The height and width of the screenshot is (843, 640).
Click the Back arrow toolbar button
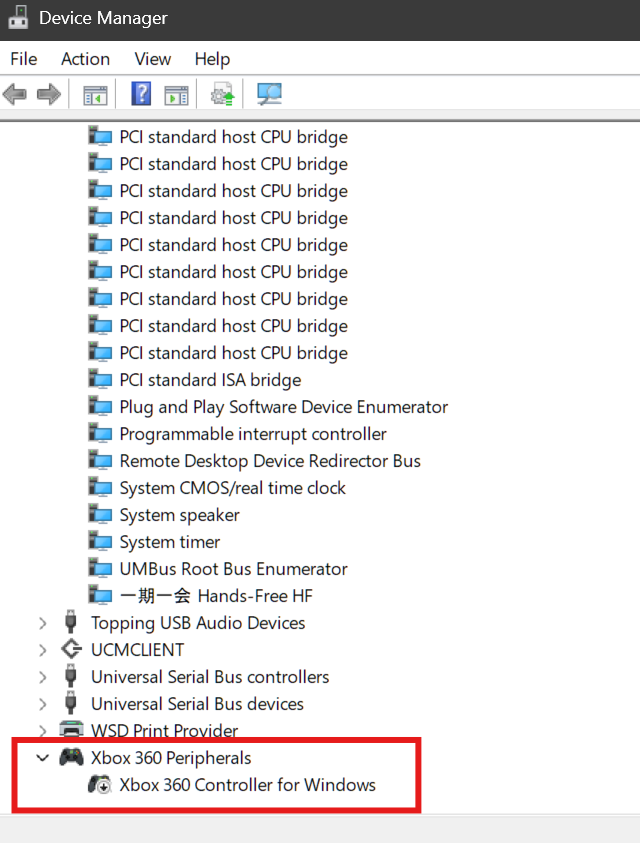tap(15, 95)
